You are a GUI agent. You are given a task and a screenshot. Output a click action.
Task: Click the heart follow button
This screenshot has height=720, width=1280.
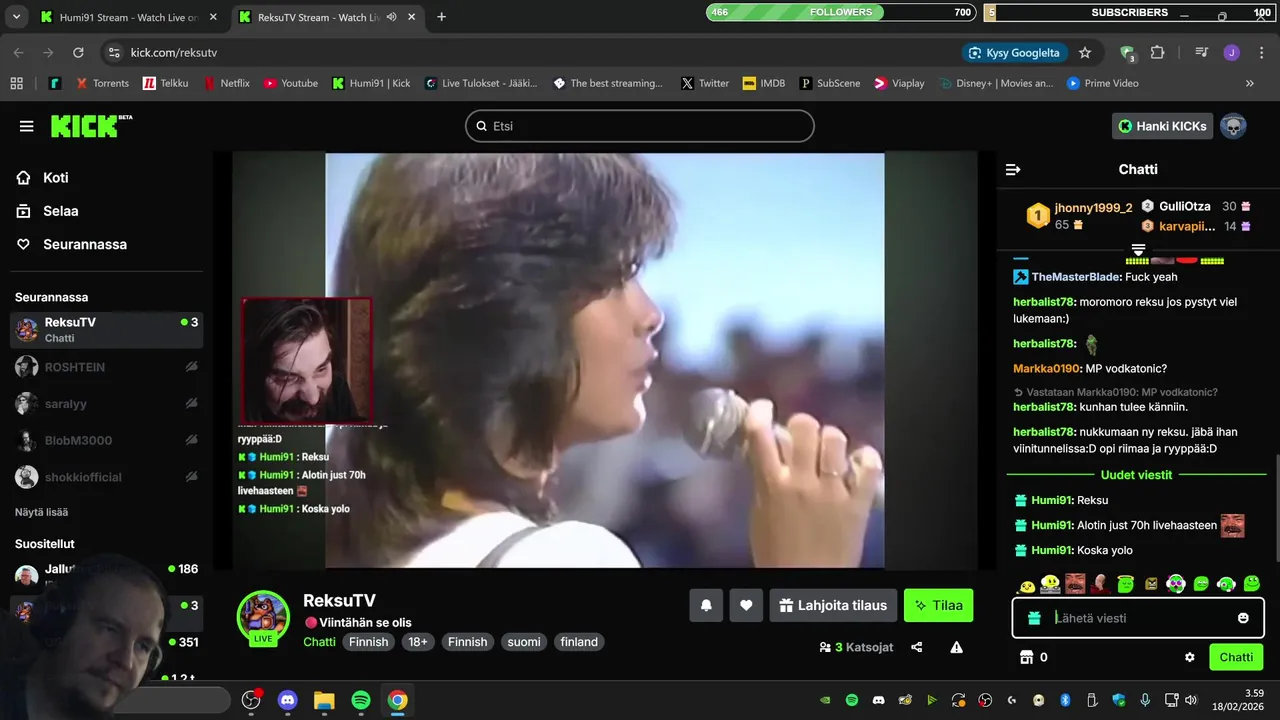click(x=746, y=605)
